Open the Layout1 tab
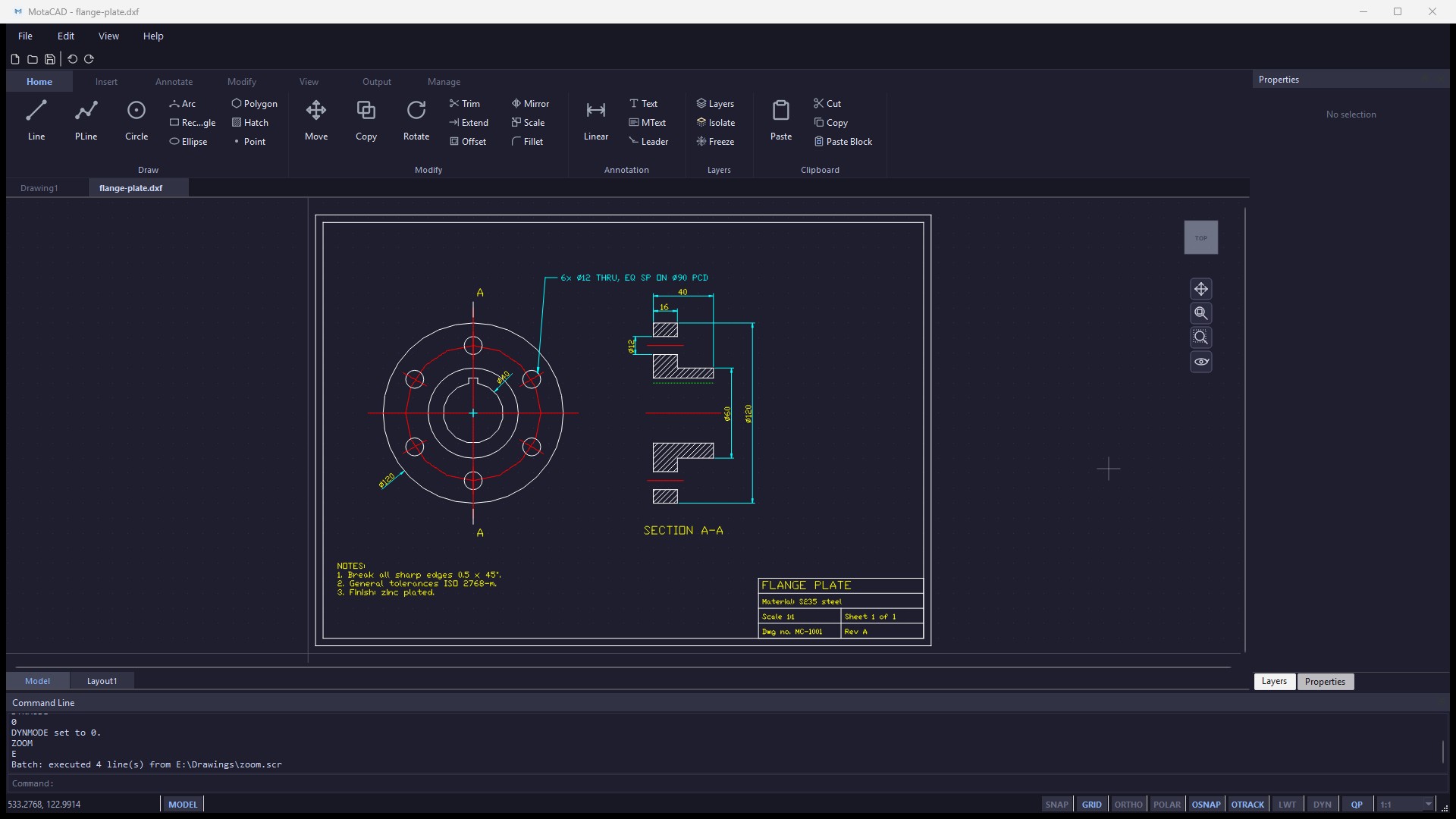Viewport: 1456px width, 819px height. click(x=102, y=681)
